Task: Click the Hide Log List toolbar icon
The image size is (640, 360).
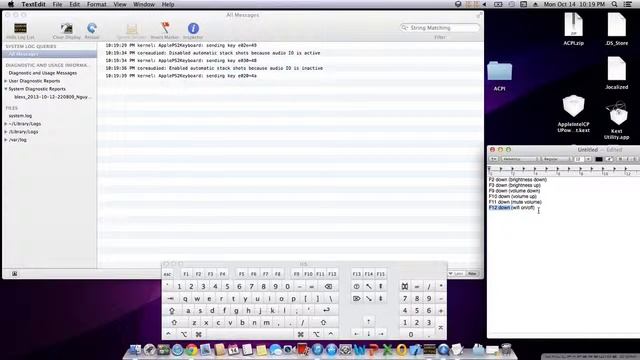Action: click(x=20, y=28)
